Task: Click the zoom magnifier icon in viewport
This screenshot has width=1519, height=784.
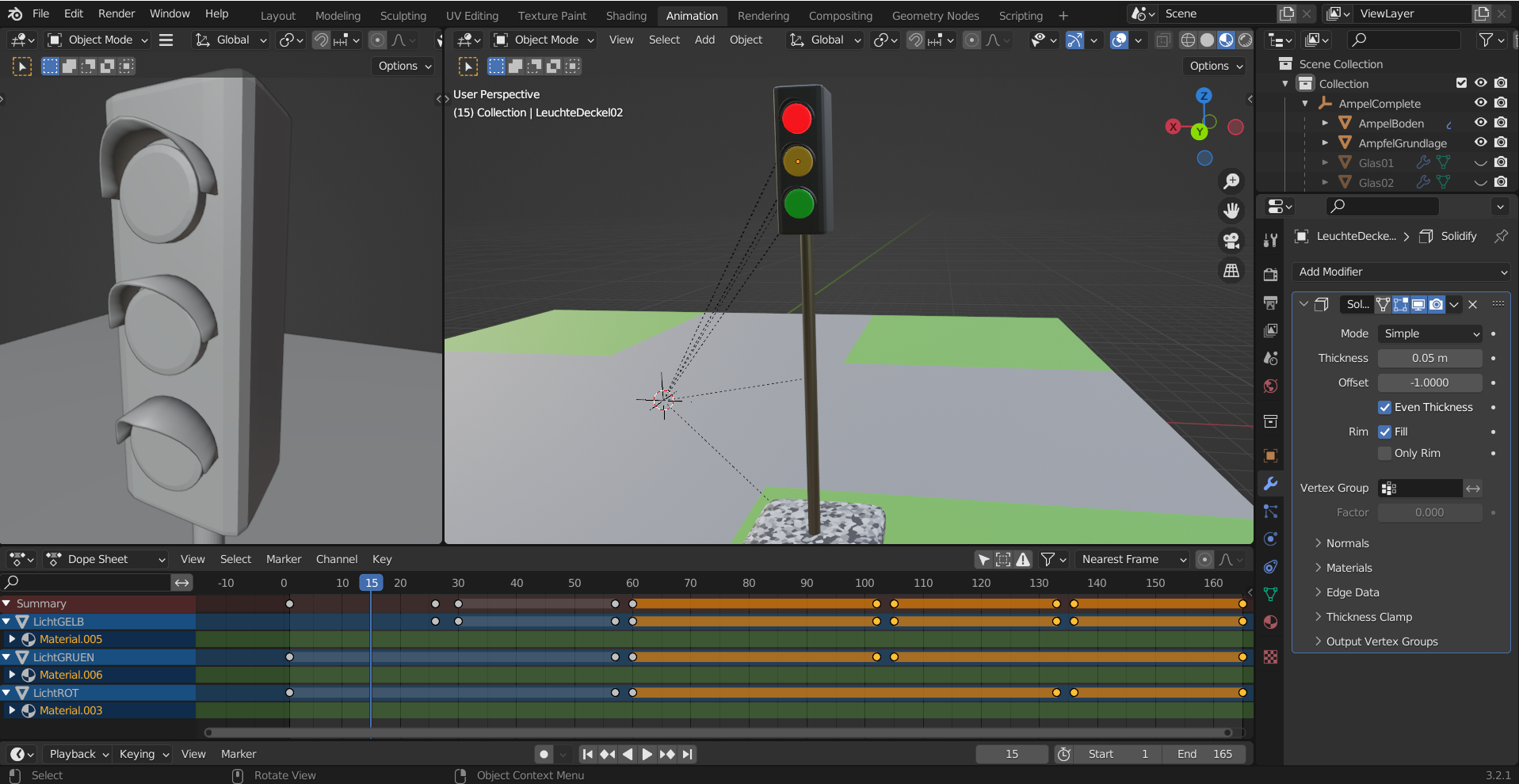Action: tap(1231, 181)
